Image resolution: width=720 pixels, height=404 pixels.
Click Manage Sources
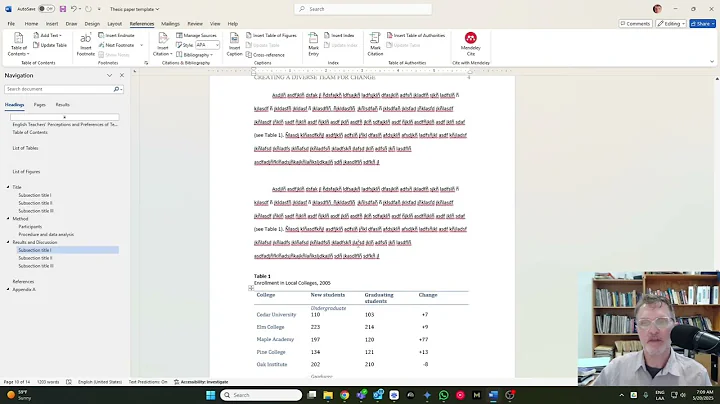(196, 35)
